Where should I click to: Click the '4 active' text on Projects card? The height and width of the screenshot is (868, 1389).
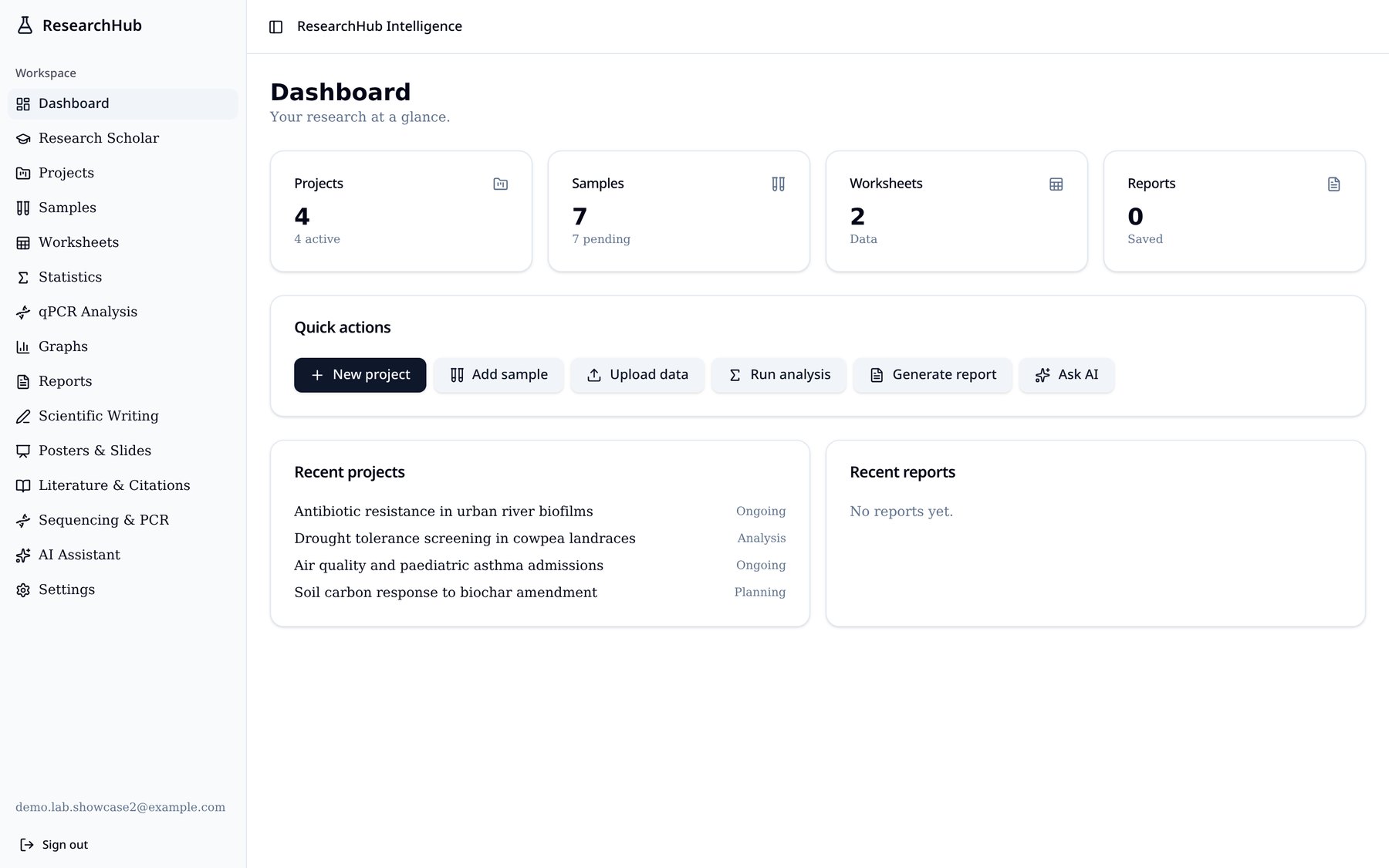pos(317,239)
